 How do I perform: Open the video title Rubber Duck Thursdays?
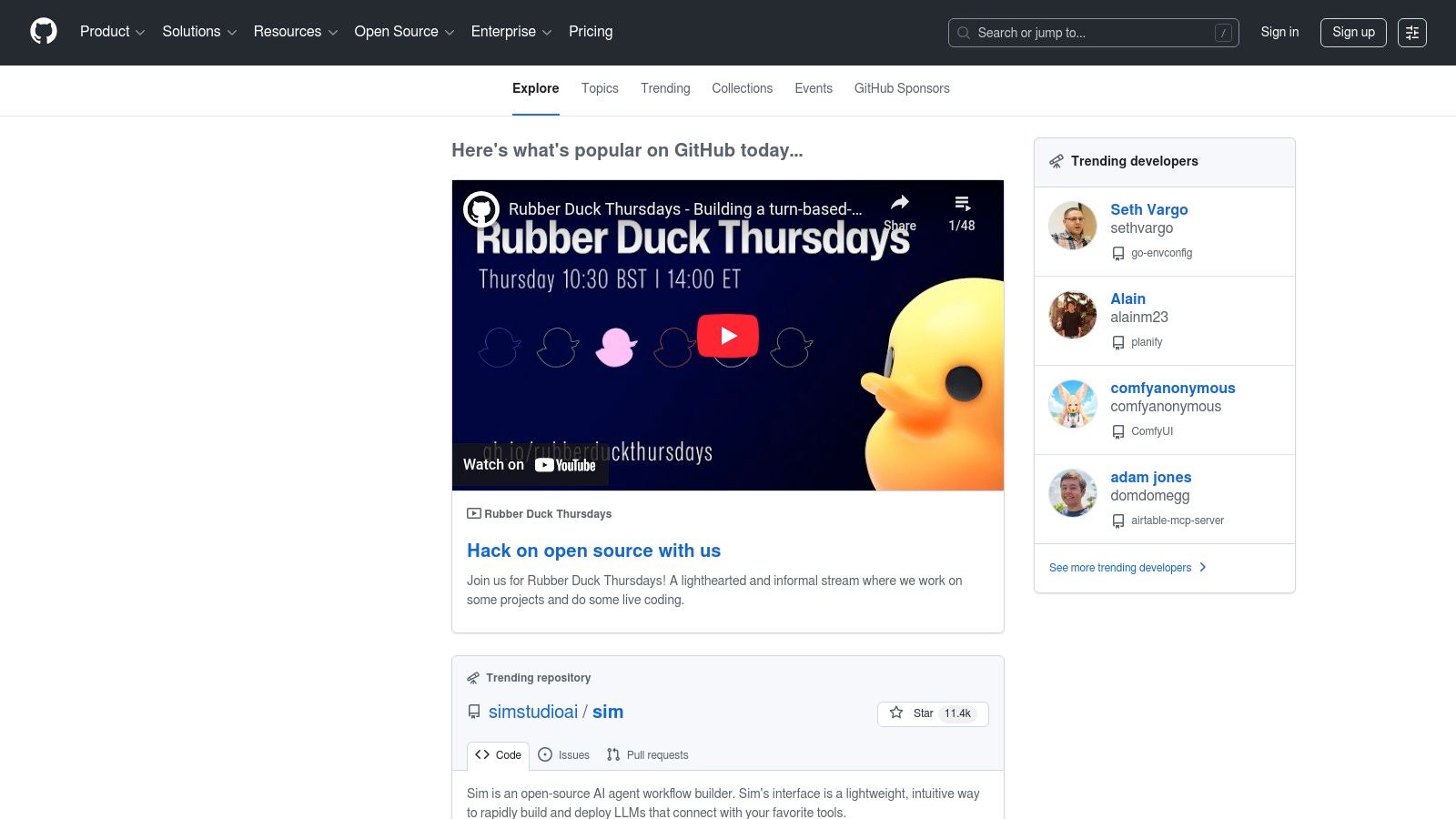pyautogui.click(x=685, y=209)
